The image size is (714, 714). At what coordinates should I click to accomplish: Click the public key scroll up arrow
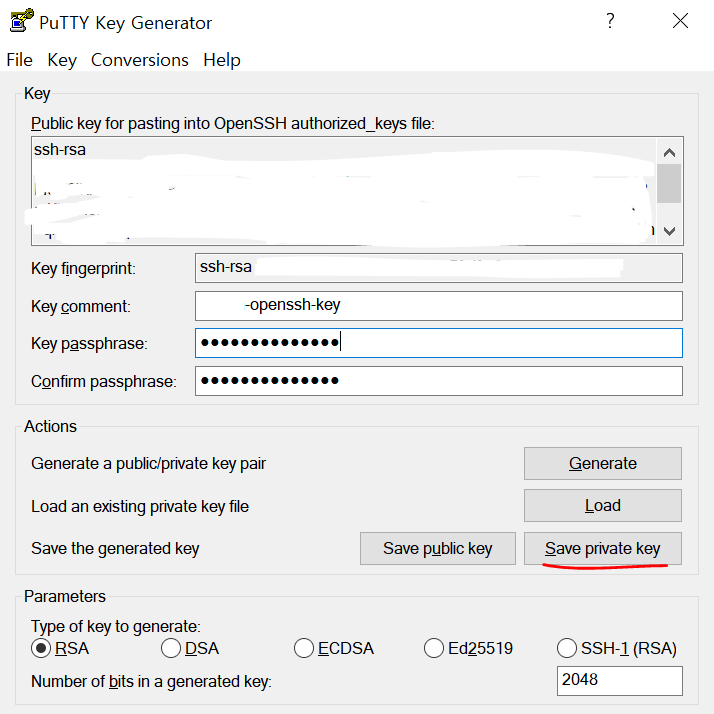pos(669,153)
